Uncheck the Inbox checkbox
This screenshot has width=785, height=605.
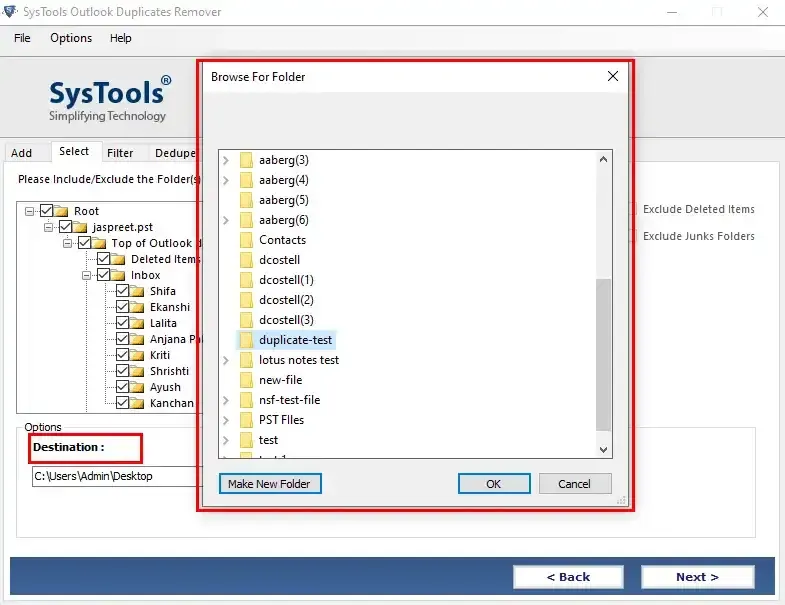[x=104, y=275]
